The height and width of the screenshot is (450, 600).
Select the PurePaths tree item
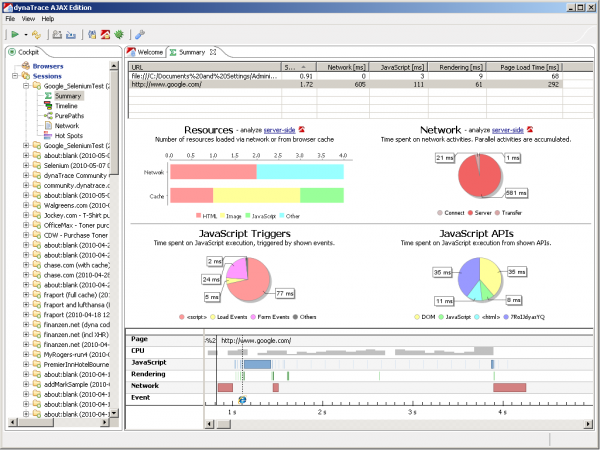pos(69,116)
